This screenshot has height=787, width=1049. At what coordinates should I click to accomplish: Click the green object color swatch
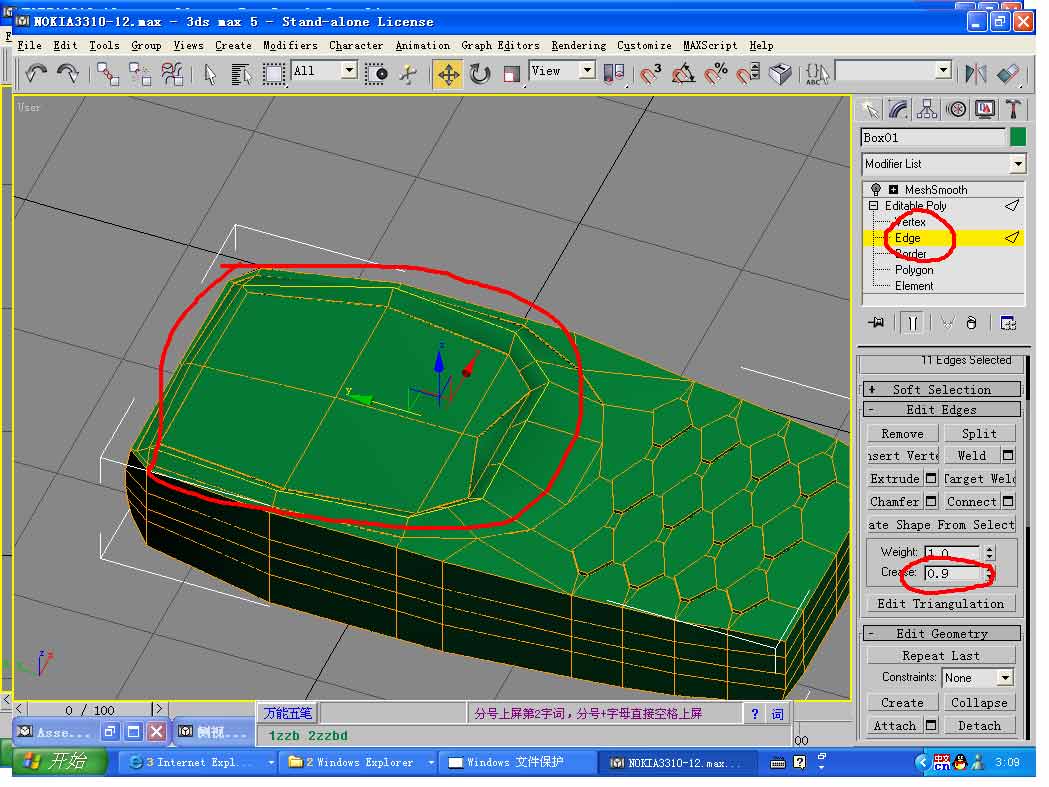coord(1018,138)
